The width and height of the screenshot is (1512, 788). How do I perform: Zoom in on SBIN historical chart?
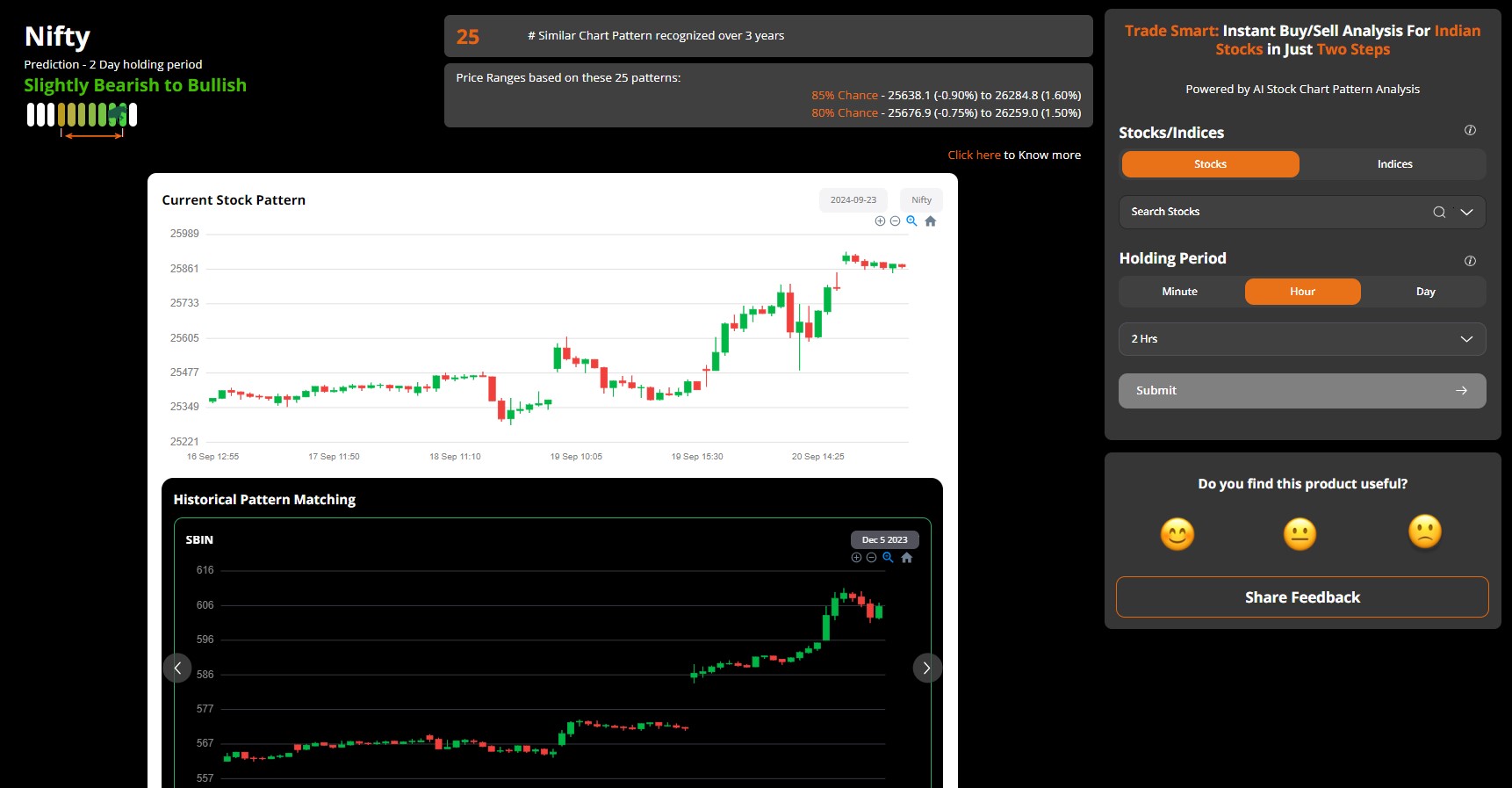tap(856, 558)
